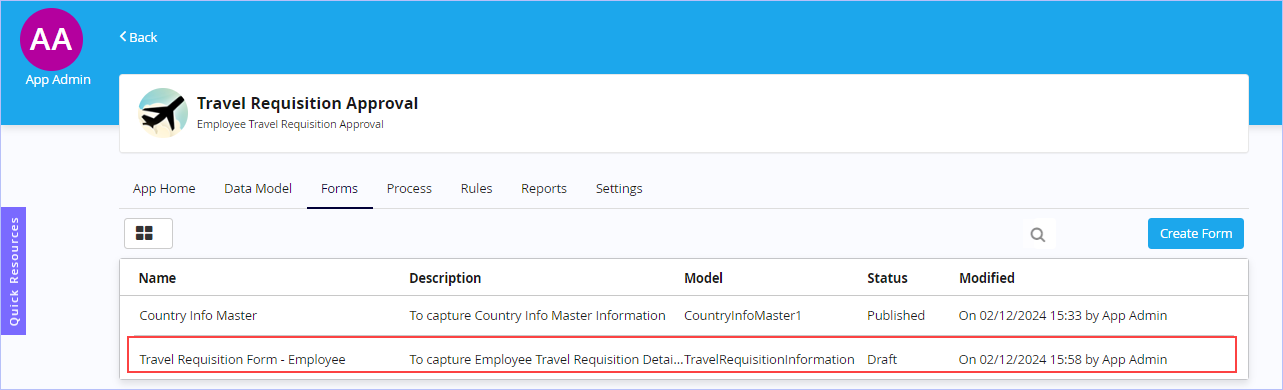The image size is (1283, 390).
Task: Open the Process tab
Action: [x=409, y=188]
